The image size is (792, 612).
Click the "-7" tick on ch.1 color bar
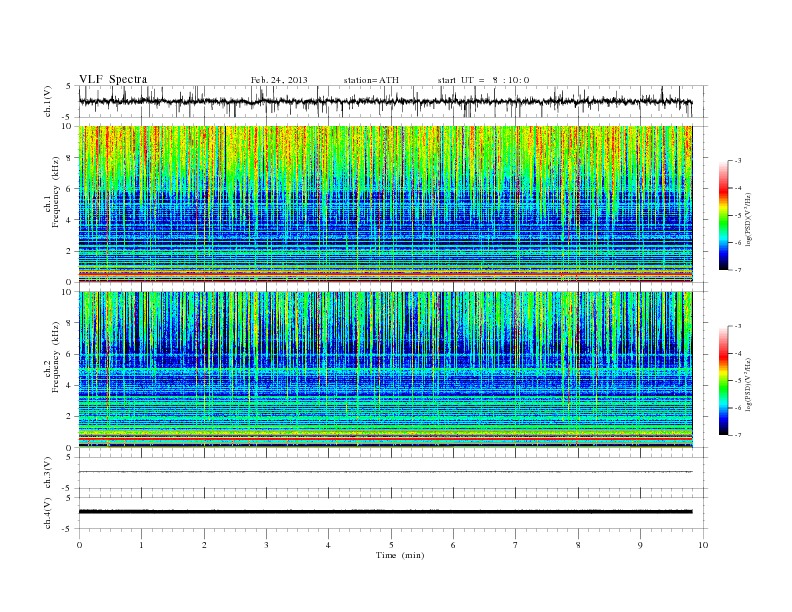(x=738, y=270)
